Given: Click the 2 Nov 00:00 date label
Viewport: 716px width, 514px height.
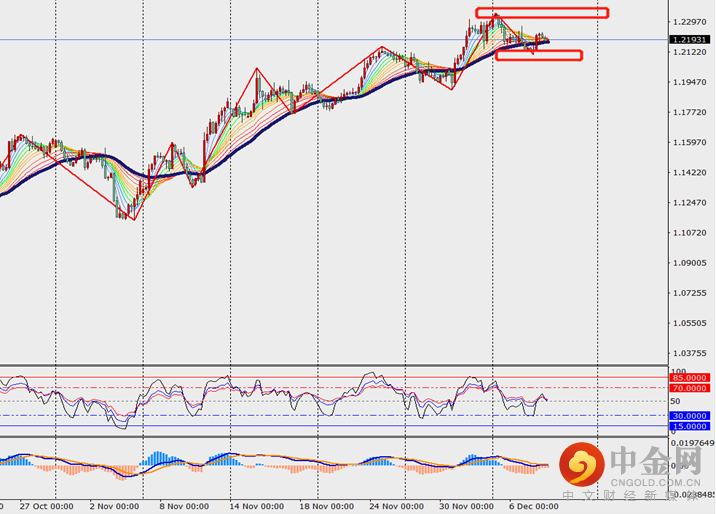Looking at the screenshot, I should click(x=114, y=507).
